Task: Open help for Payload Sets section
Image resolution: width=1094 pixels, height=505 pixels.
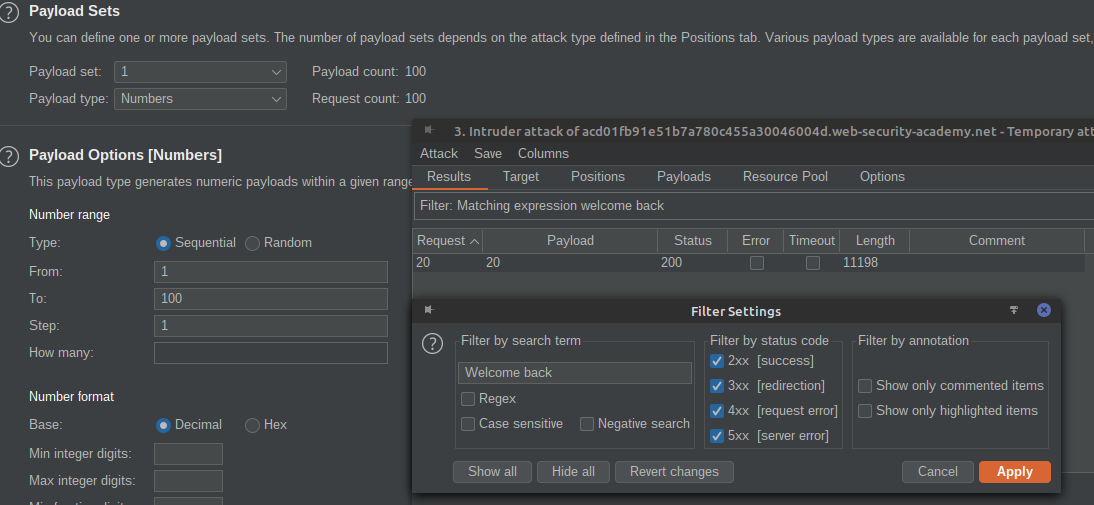Action: tap(8, 13)
